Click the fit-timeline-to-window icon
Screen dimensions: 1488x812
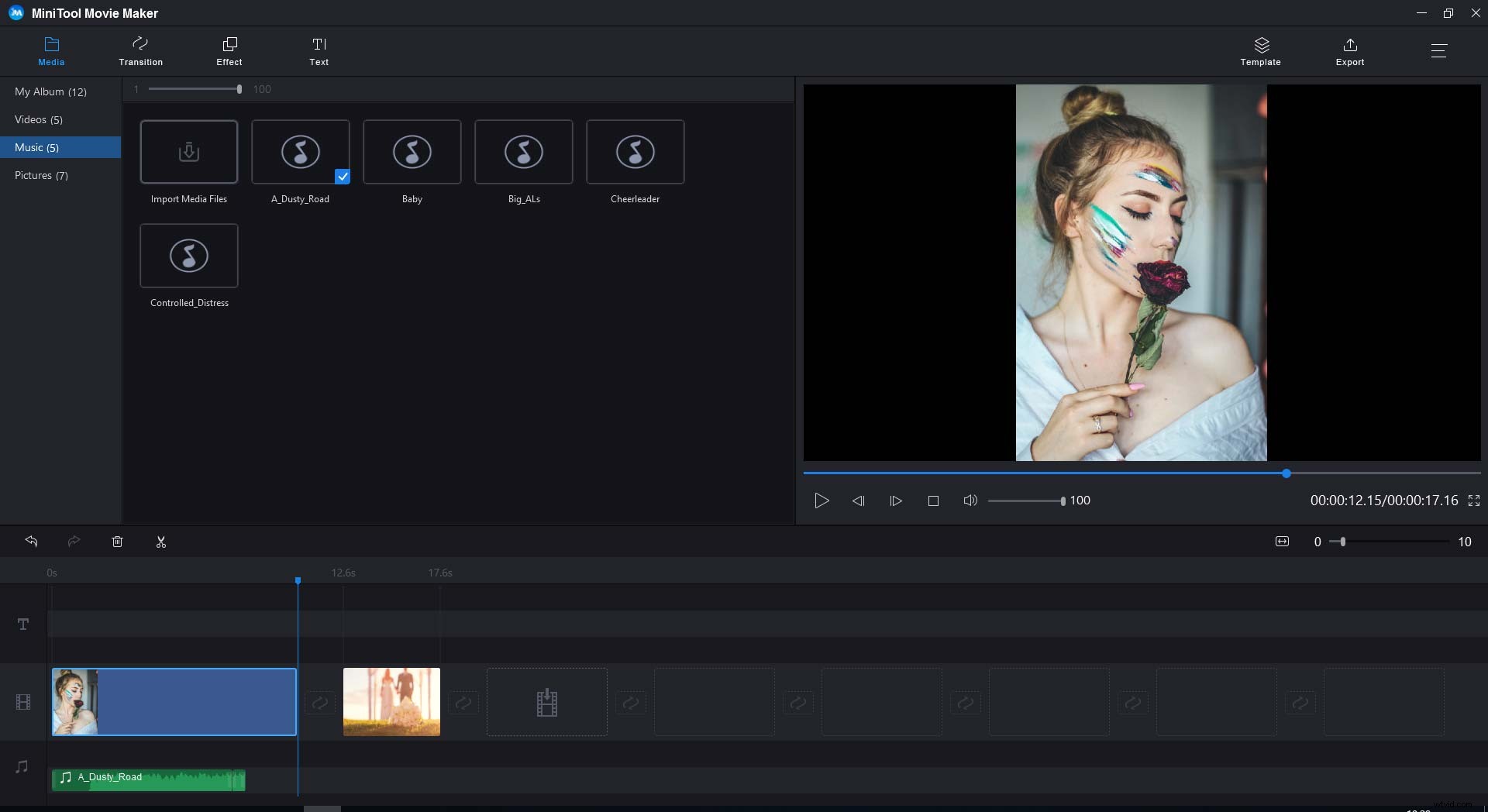[x=1282, y=541]
